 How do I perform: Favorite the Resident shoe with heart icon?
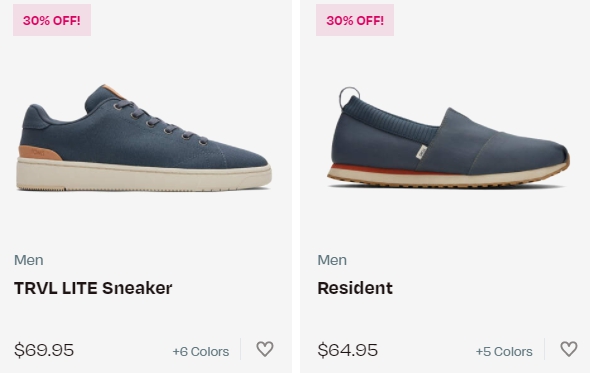[x=569, y=349]
